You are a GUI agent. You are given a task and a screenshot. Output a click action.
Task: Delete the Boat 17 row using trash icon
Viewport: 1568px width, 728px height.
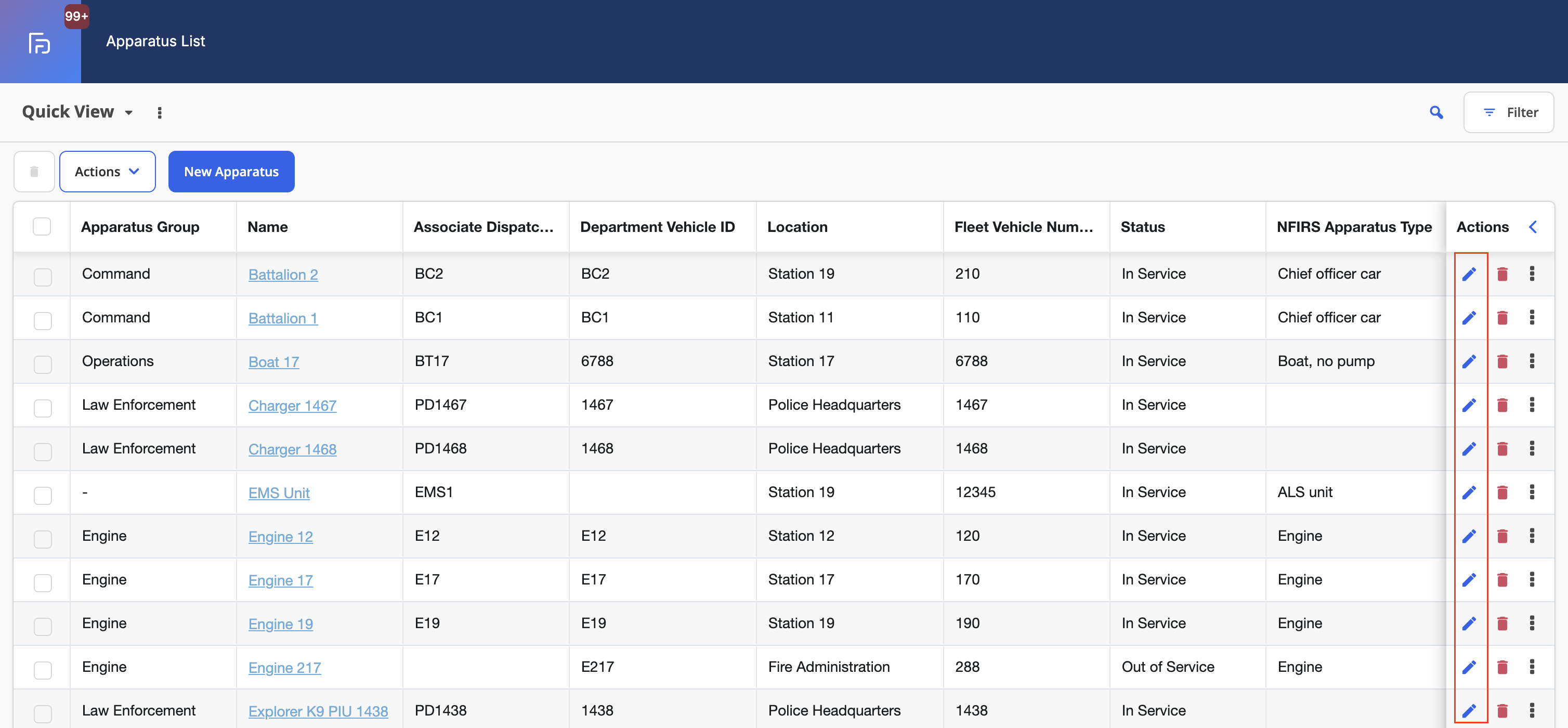pos(1501,361)
